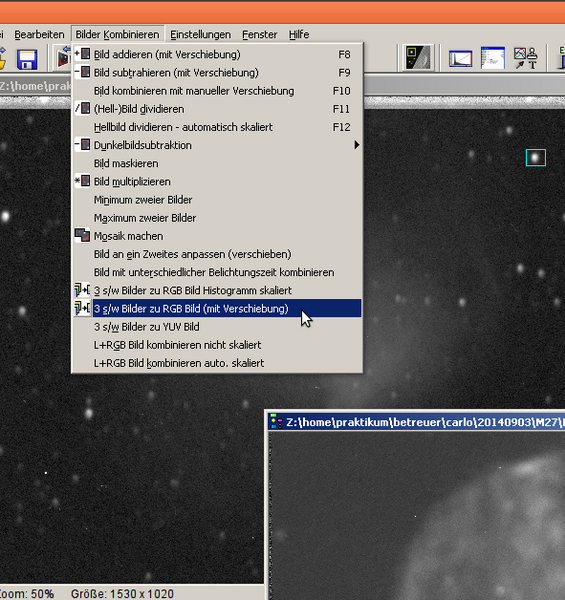Expand the Dunkelbildsubtraktion submenu arrow
The image size is (565, 600).
click(x=357, y=145)
